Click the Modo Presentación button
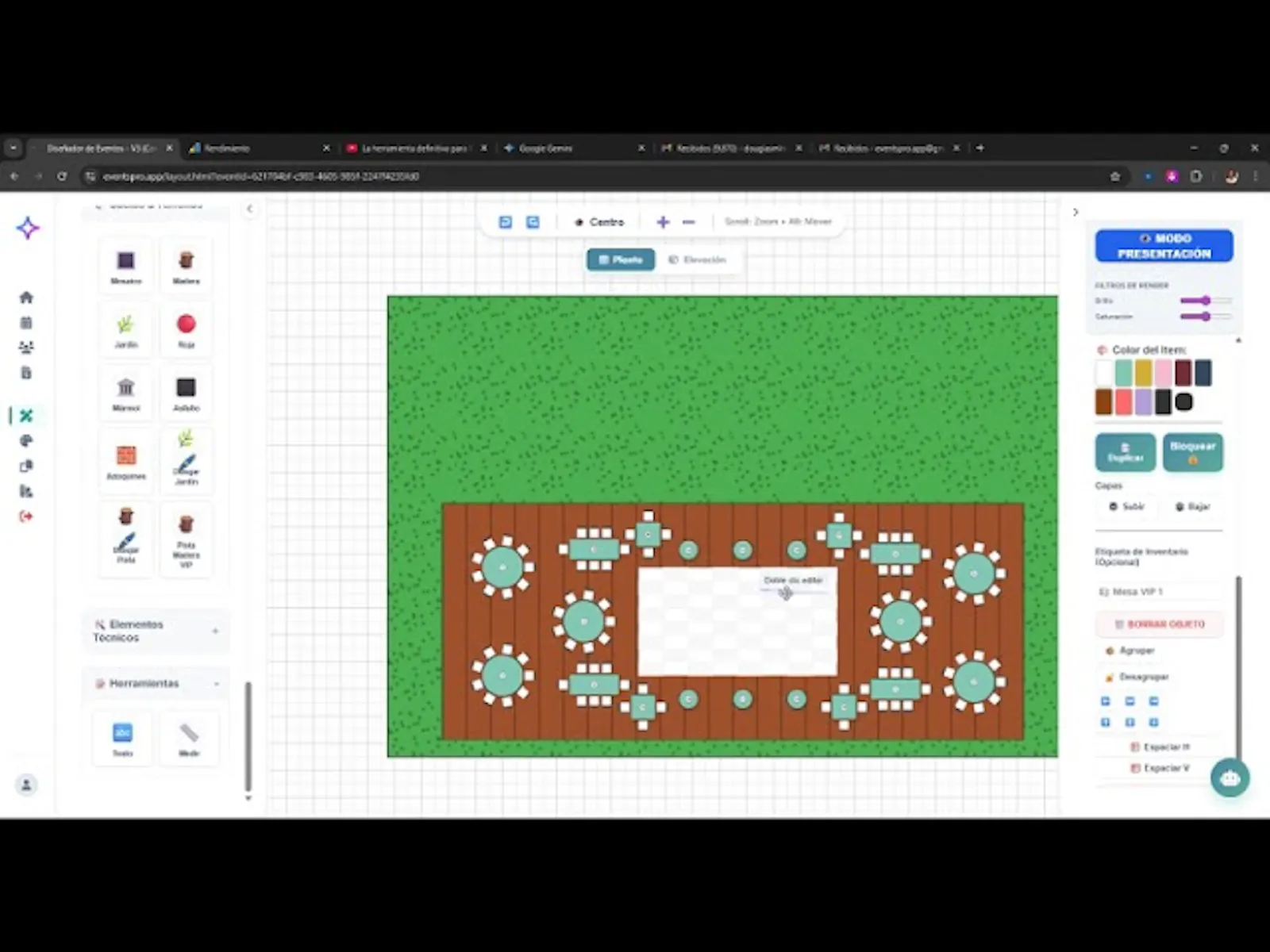The width and height of the screenshot is (1270, 952). [1164, 246]
